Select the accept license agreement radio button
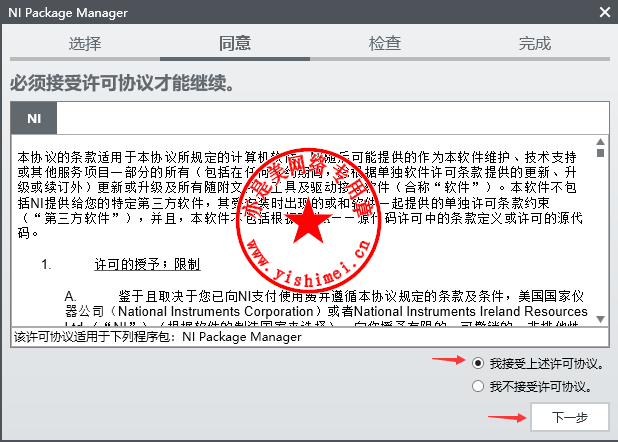The width and height of the screenshot is (618, 442). click(478, 363)
